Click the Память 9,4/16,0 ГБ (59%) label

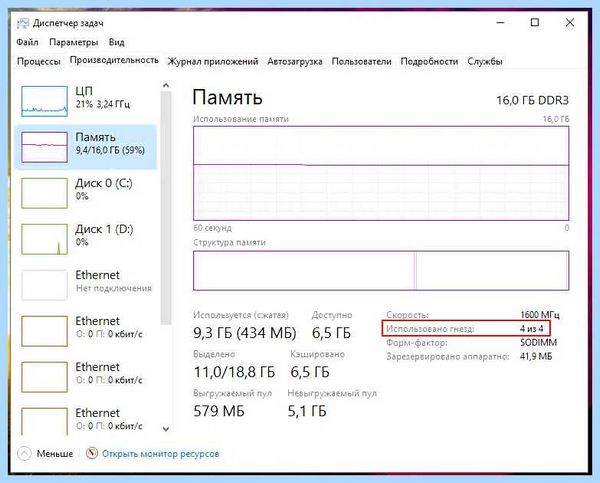(110, 143)
